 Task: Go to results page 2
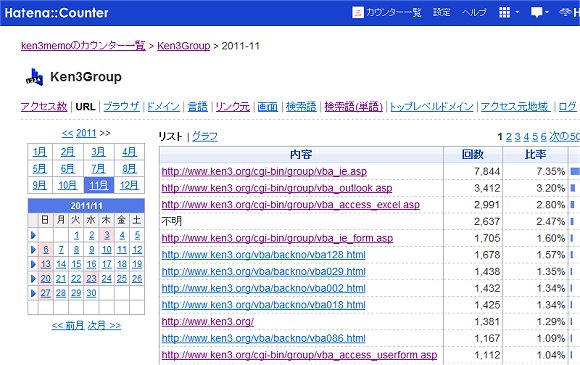point(509,137)
